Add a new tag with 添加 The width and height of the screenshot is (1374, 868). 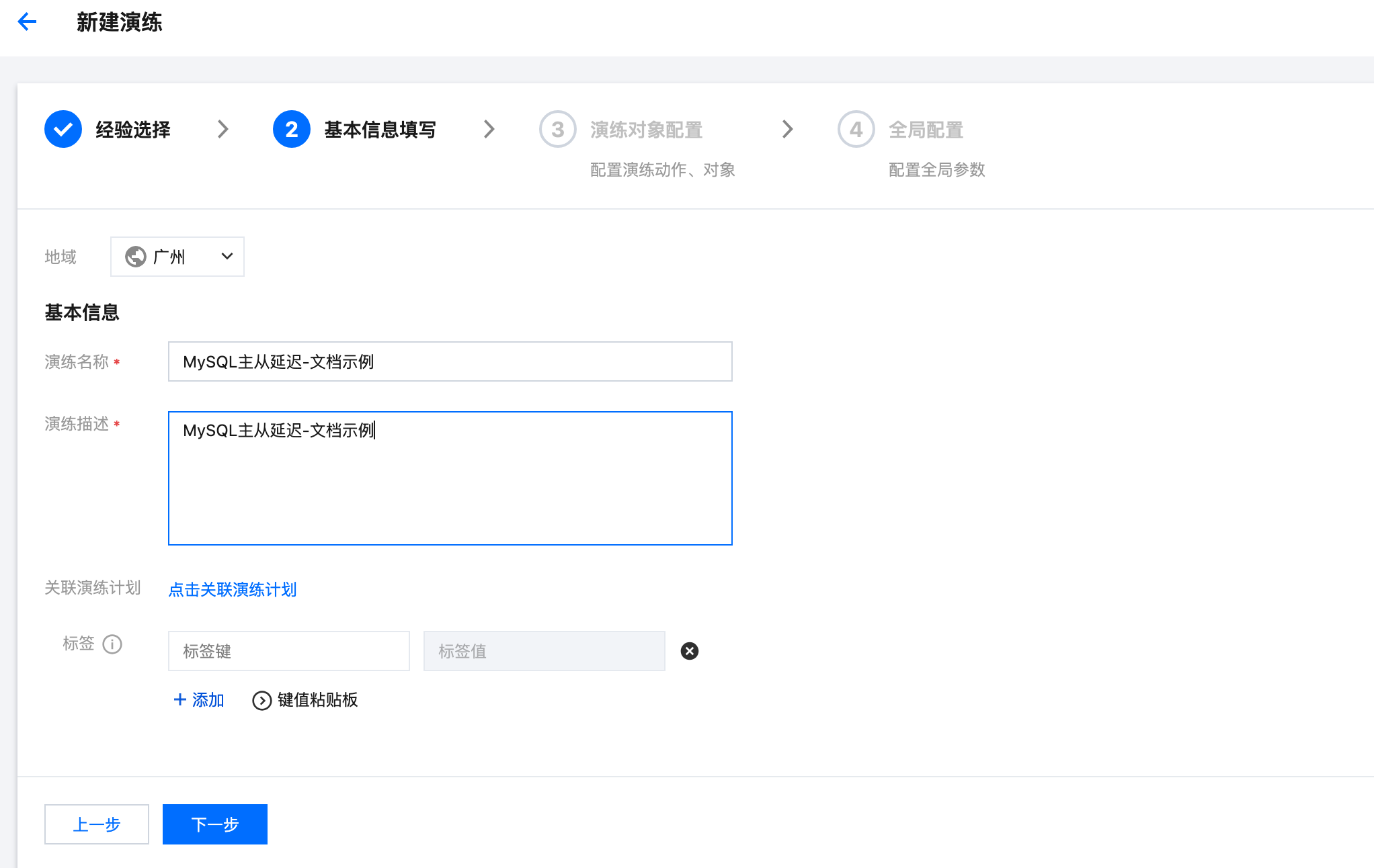point(199,700)
